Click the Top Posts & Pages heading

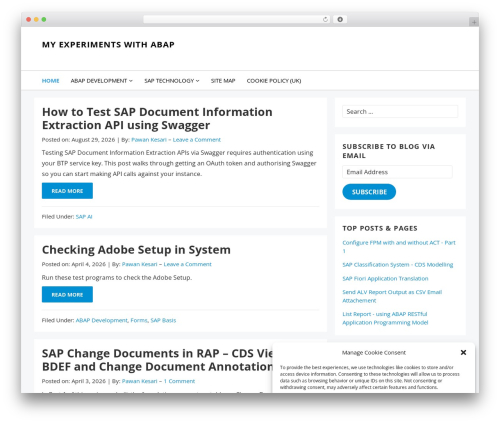click(x=380, y=228)
